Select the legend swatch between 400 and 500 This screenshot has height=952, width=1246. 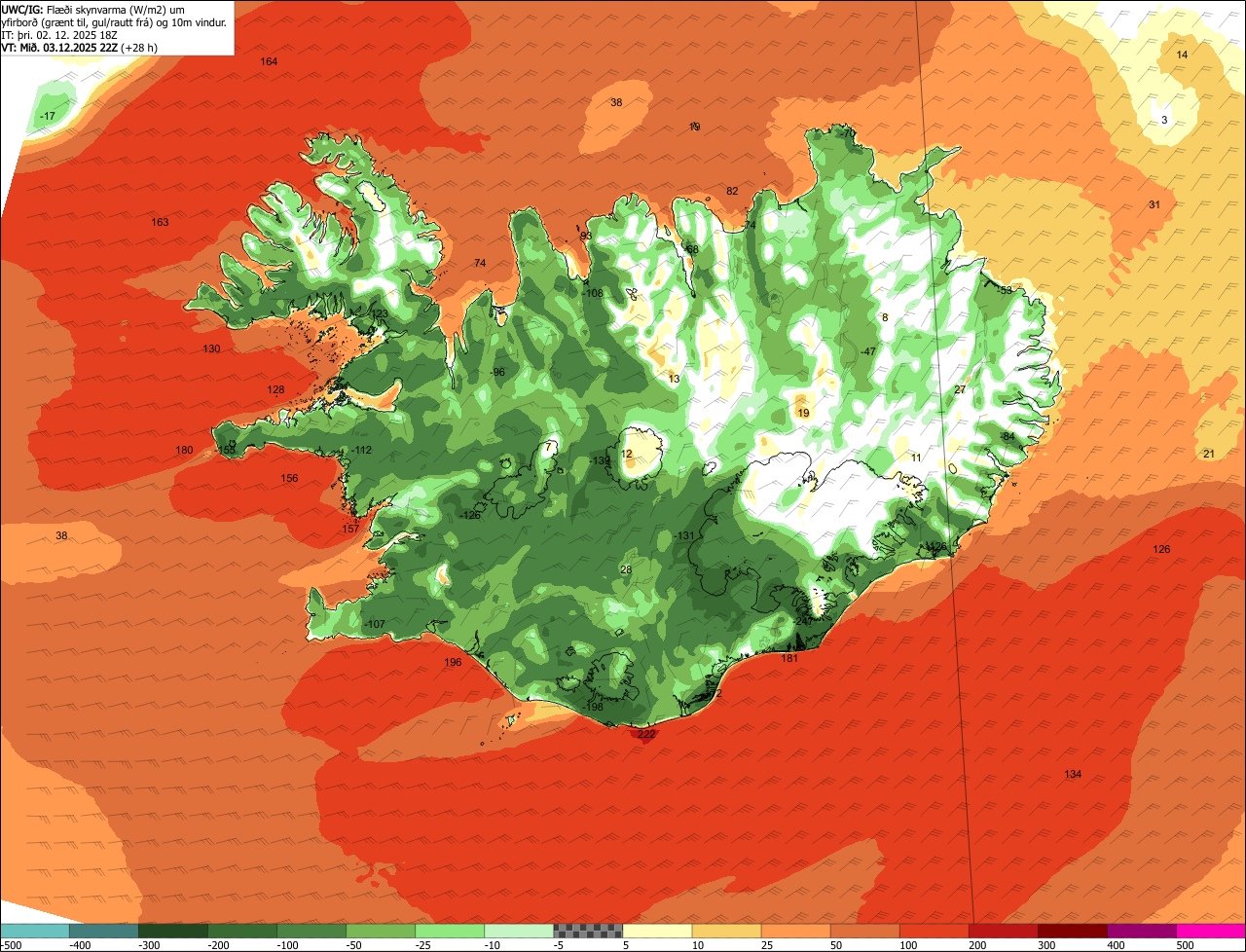click(x=1141, y=932)
